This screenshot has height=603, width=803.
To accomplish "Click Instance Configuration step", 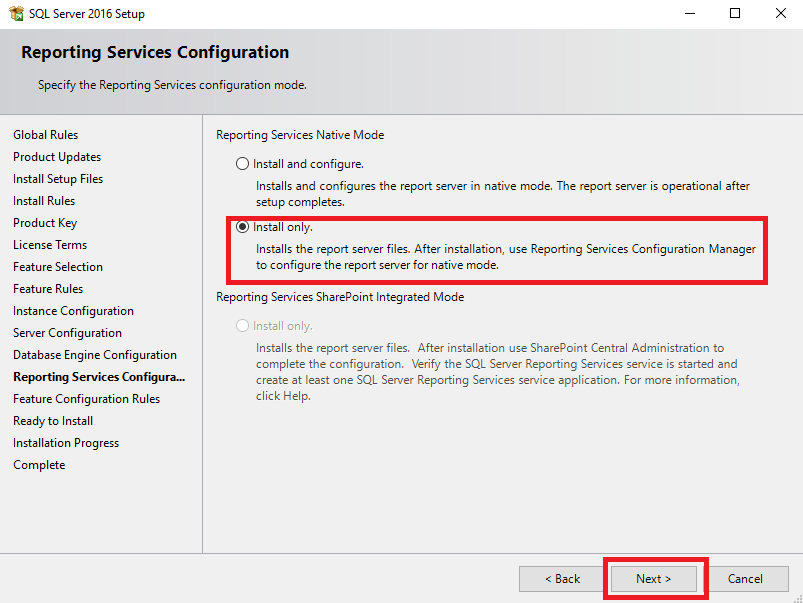I will [x=73, y=311].
